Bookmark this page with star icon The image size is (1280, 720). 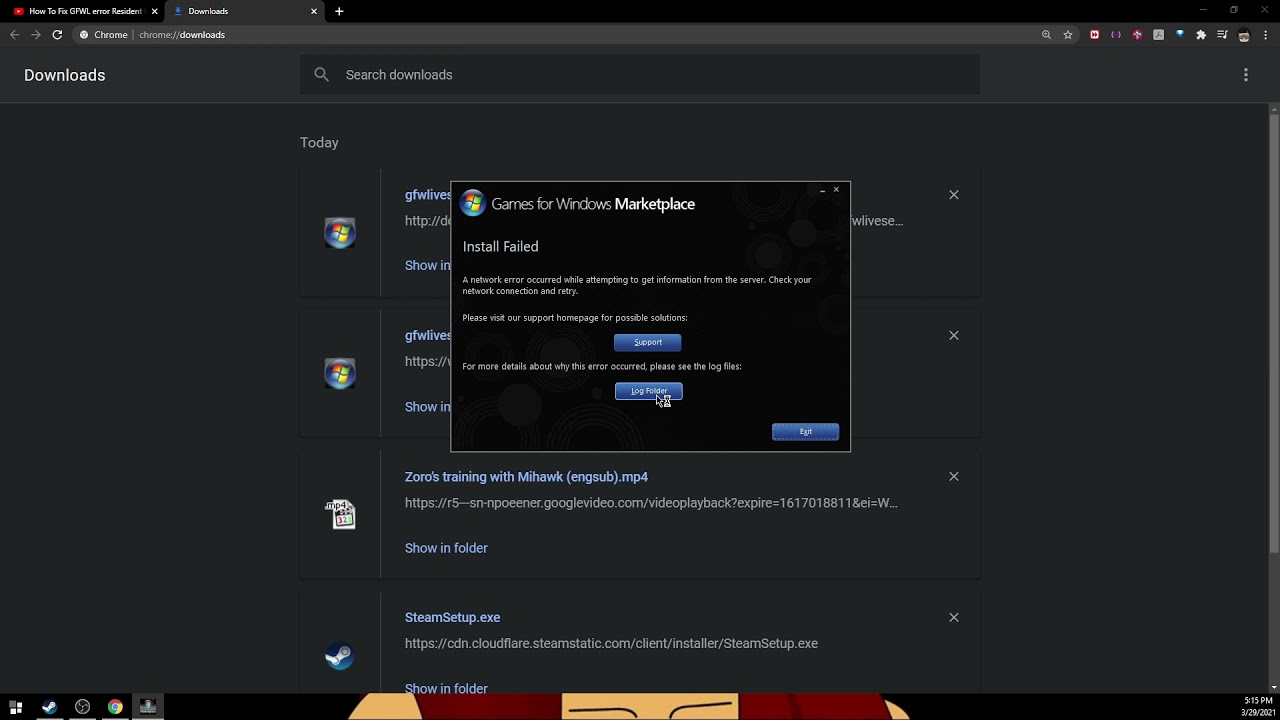tap(1068, 35)
